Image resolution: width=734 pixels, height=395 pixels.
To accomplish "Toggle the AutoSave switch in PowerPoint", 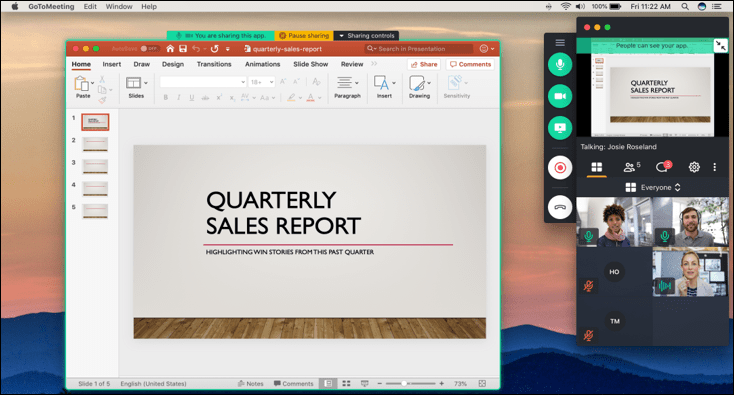I will 149,49.
